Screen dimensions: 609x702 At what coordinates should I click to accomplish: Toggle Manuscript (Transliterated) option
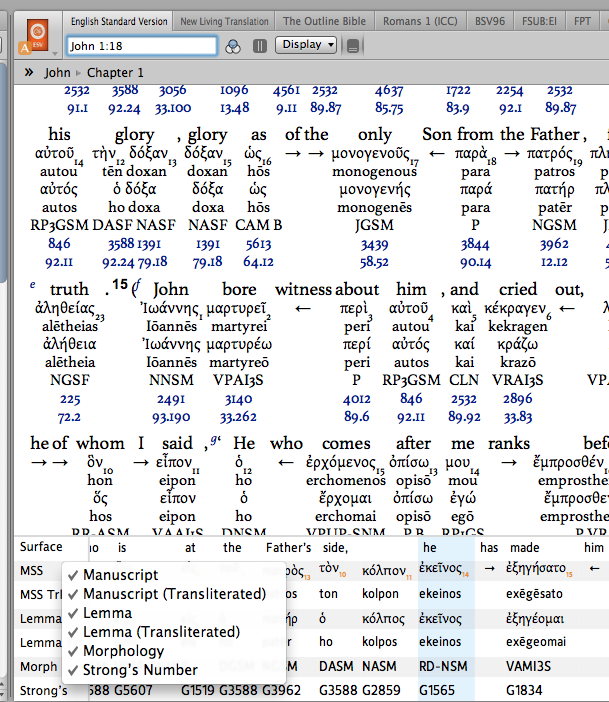click(167, 594)
